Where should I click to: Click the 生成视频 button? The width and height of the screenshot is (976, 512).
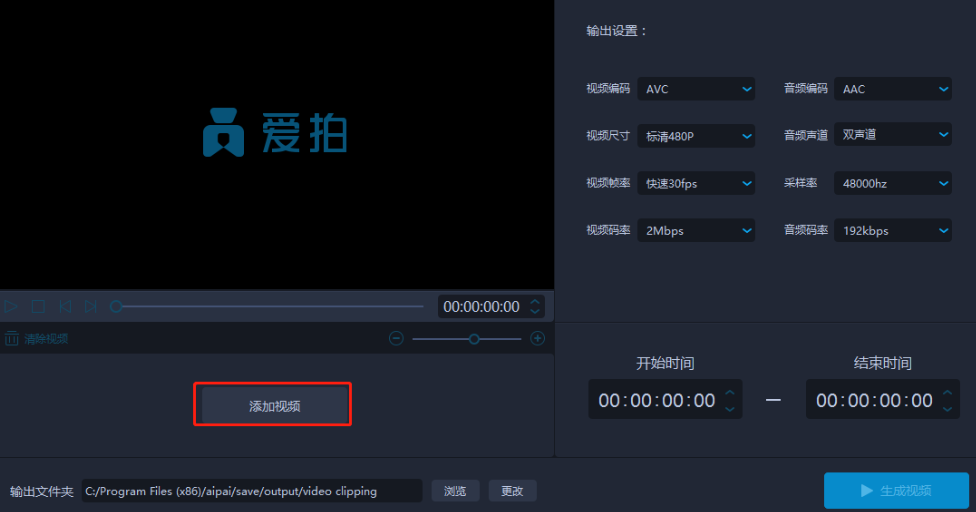click(x=896, y=490)
